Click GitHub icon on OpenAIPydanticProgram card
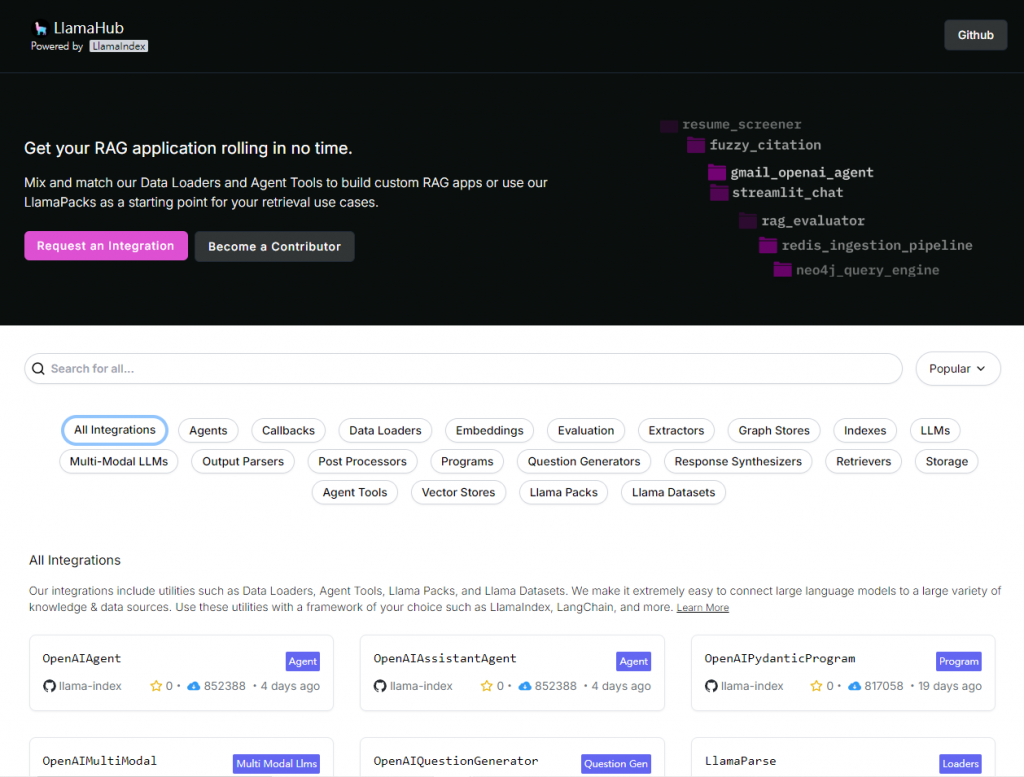This screenshot has width=1024, height=777. point(711,686)
